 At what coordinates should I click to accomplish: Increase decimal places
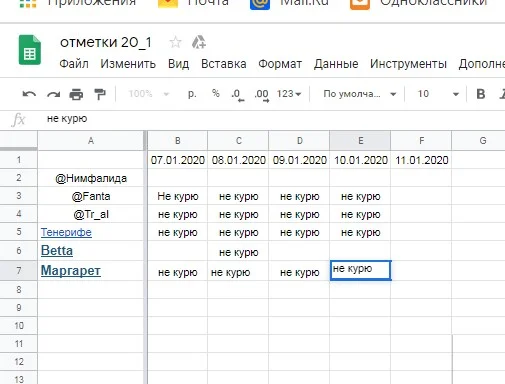[x=262, y=95]
